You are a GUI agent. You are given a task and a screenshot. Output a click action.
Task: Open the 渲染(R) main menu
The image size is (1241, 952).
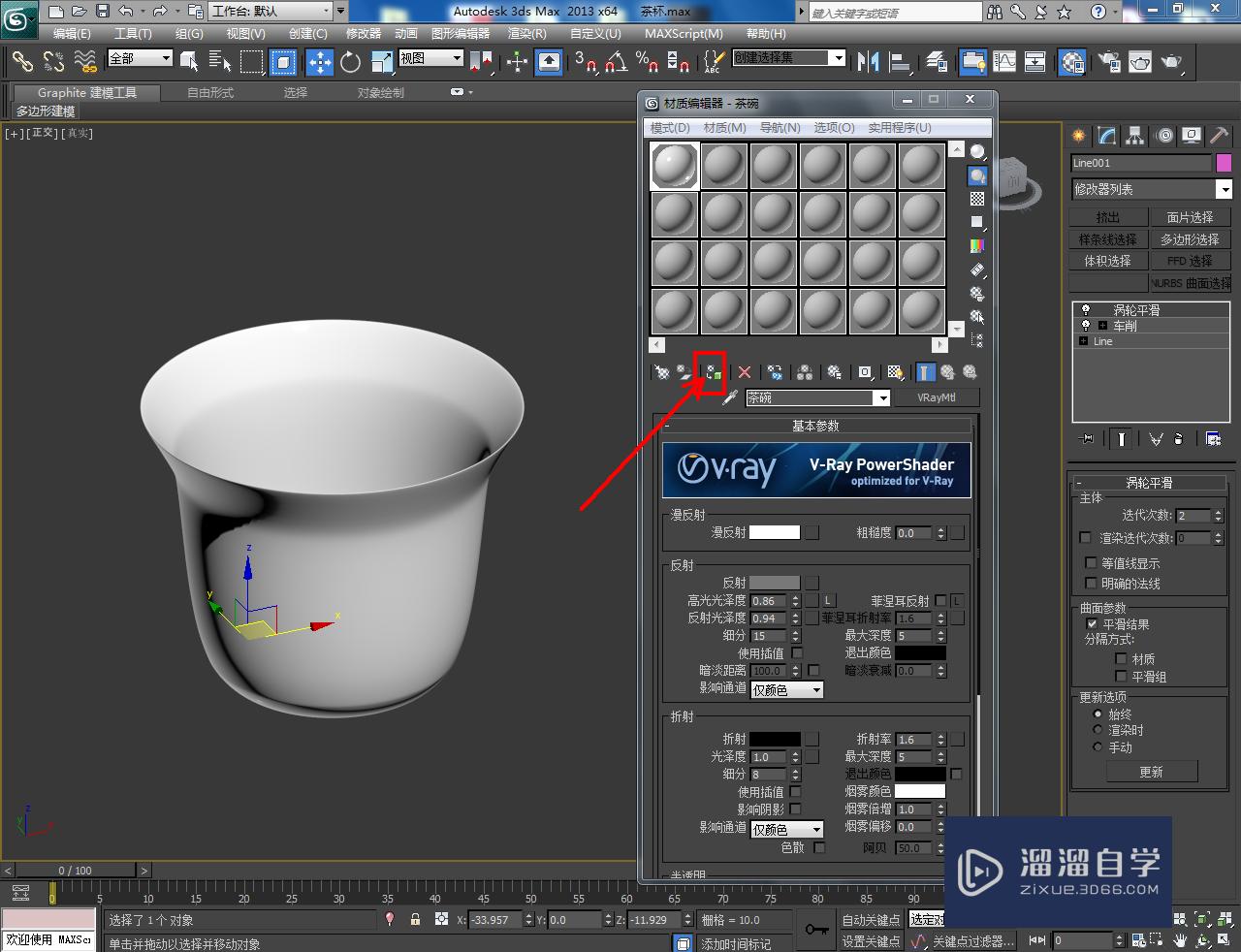pyautogui.click(x=527, y=34)
